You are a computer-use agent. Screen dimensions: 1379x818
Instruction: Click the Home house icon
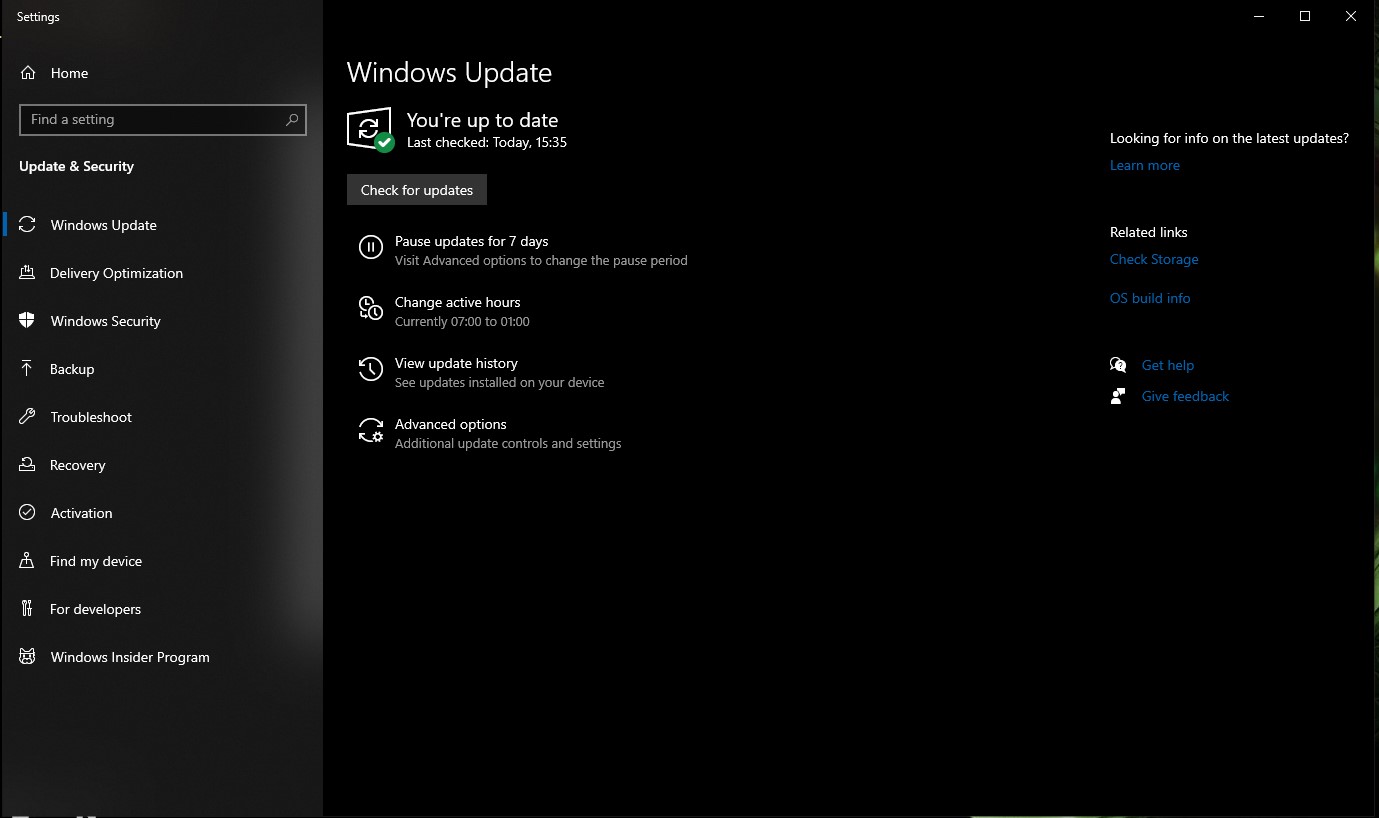pos(28,73)
